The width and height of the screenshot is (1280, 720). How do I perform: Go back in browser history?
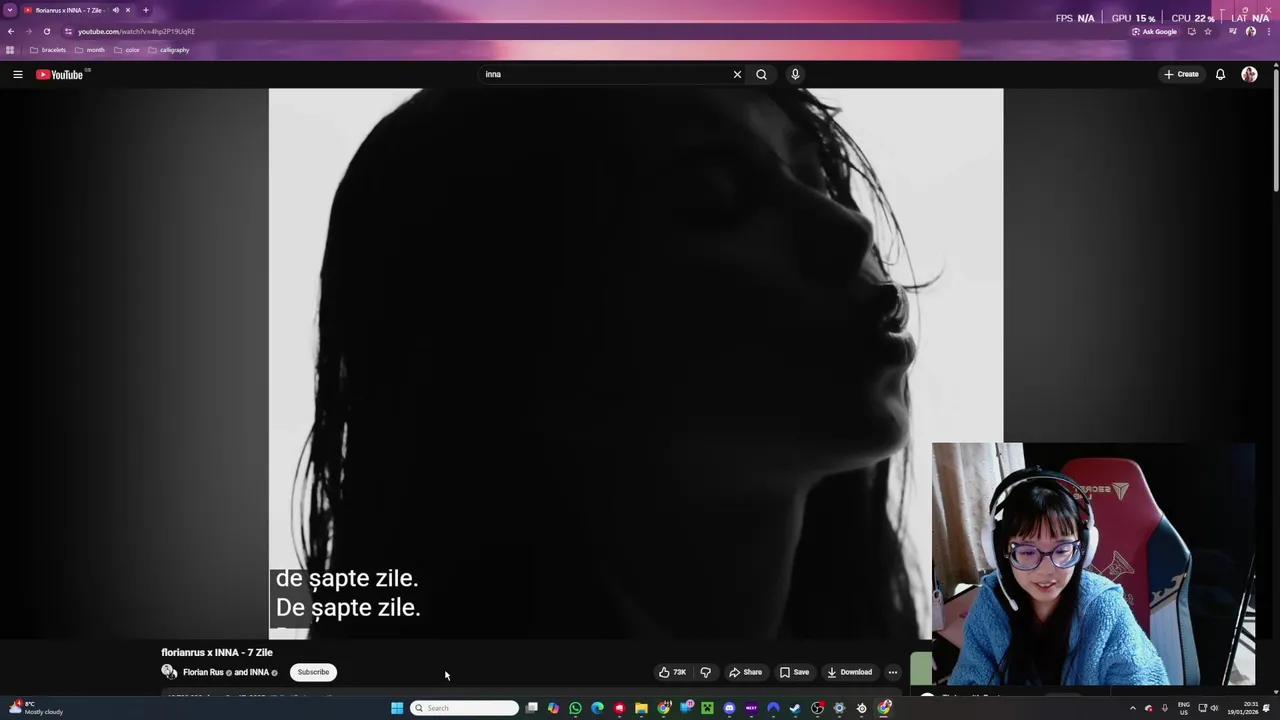11,31
